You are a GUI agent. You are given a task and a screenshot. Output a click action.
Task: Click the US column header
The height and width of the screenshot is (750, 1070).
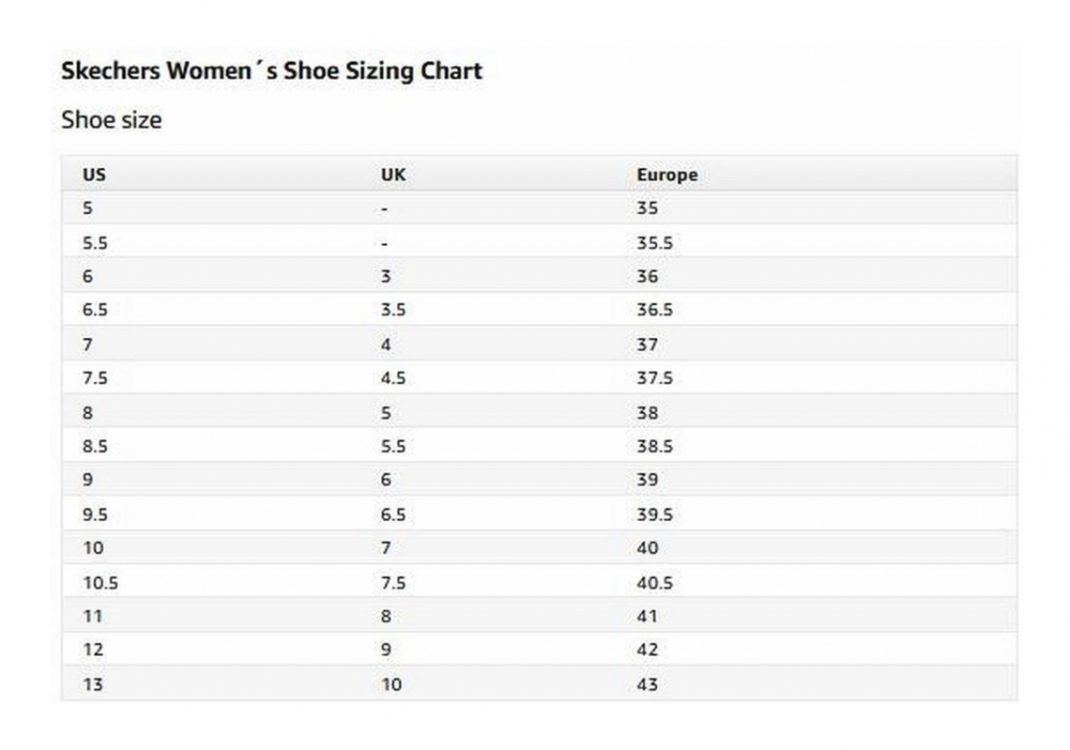pyautogui.click(x=94, y=175)
